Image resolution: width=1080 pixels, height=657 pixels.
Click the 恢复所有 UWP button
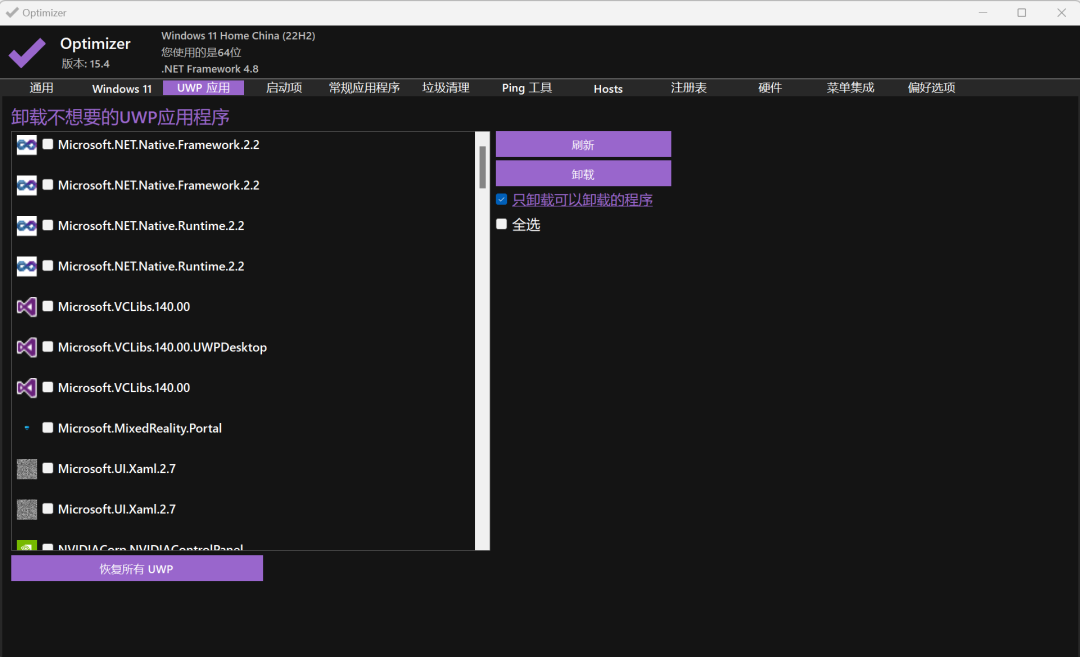pos(137,569)
